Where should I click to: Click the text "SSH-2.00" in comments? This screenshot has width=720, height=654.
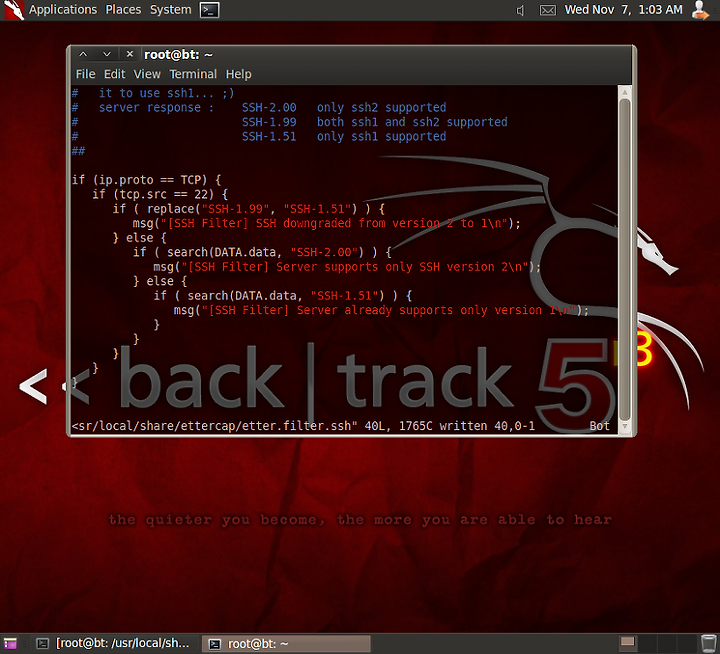point(269,107)
